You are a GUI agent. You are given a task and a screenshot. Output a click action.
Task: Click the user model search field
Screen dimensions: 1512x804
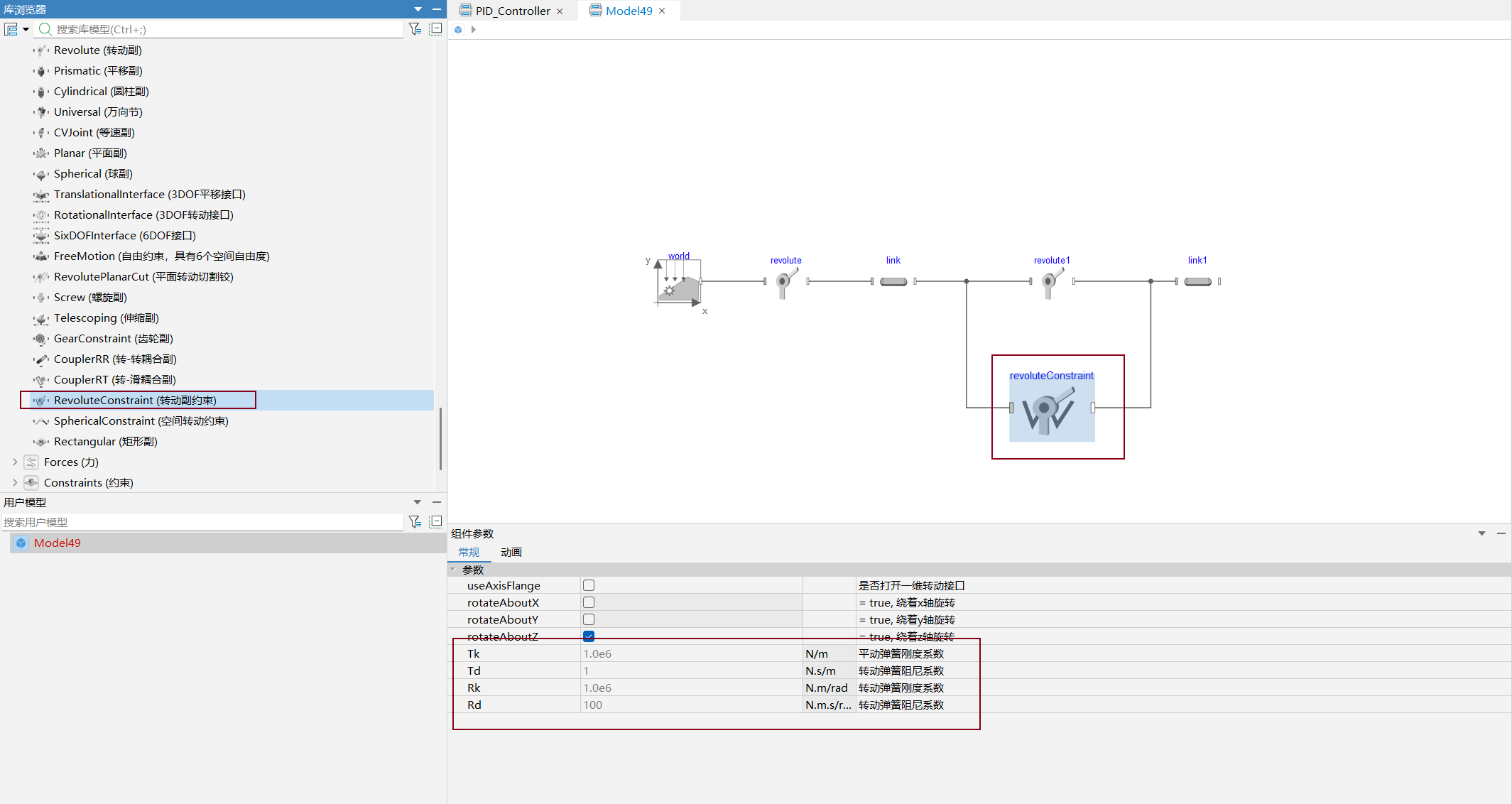click(202, 522)
